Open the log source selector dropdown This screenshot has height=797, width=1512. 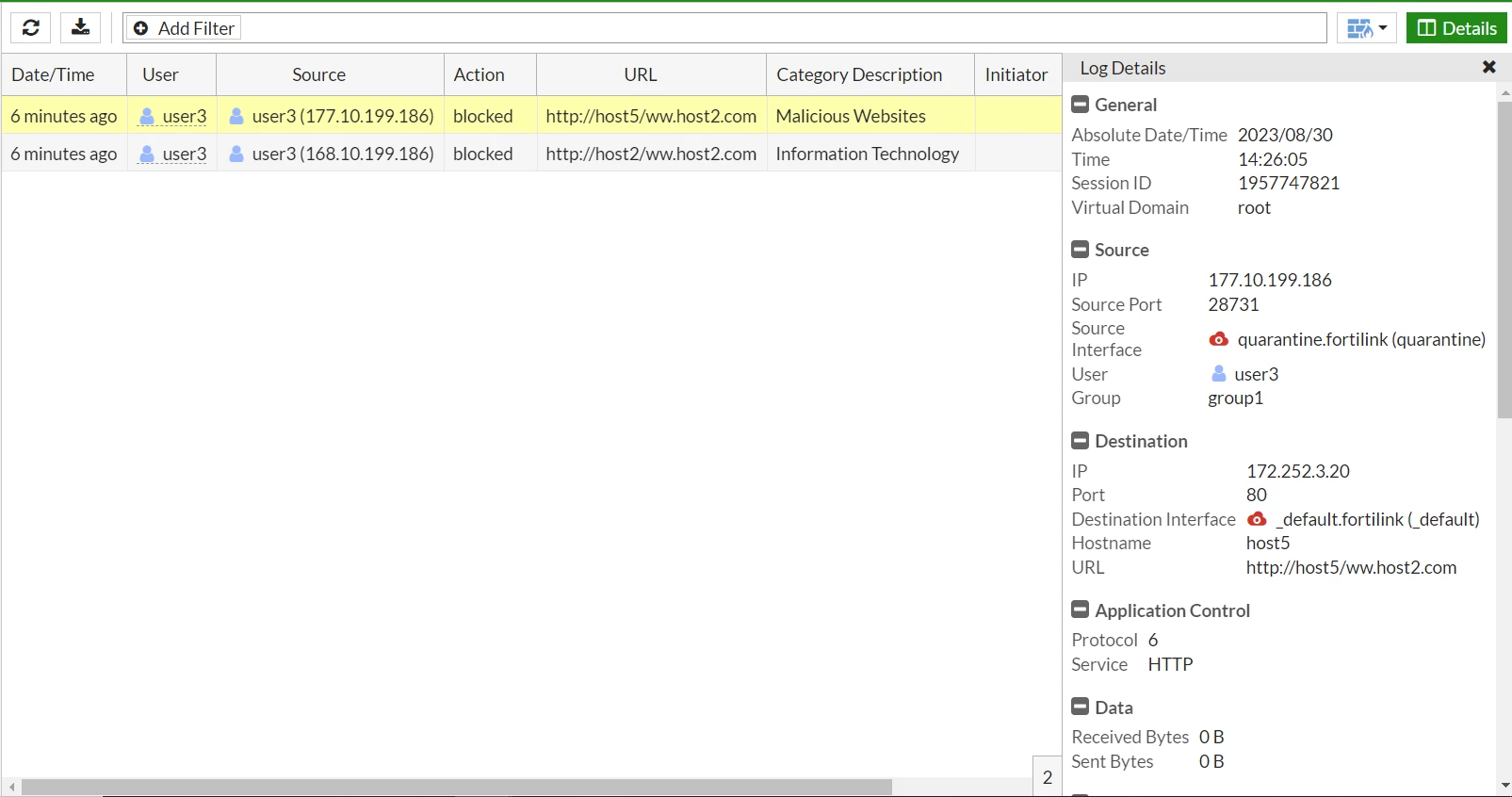(x=1366, y=28)
